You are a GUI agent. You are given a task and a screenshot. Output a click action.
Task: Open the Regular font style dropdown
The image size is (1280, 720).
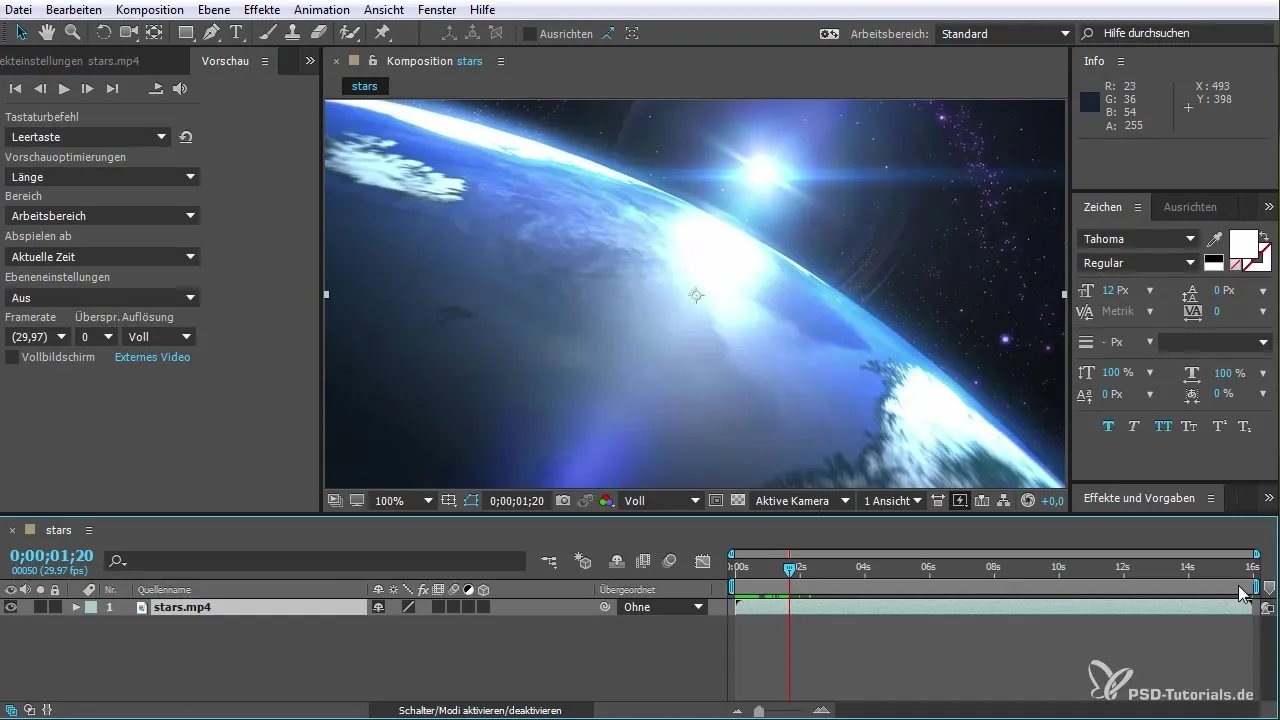[x=1138, y=263]
